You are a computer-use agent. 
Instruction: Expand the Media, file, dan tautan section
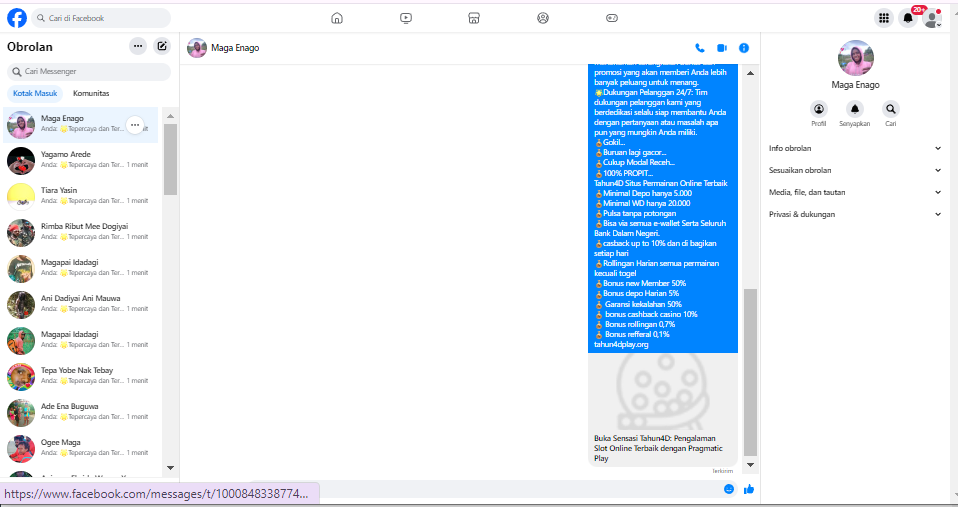coord(855,192)
